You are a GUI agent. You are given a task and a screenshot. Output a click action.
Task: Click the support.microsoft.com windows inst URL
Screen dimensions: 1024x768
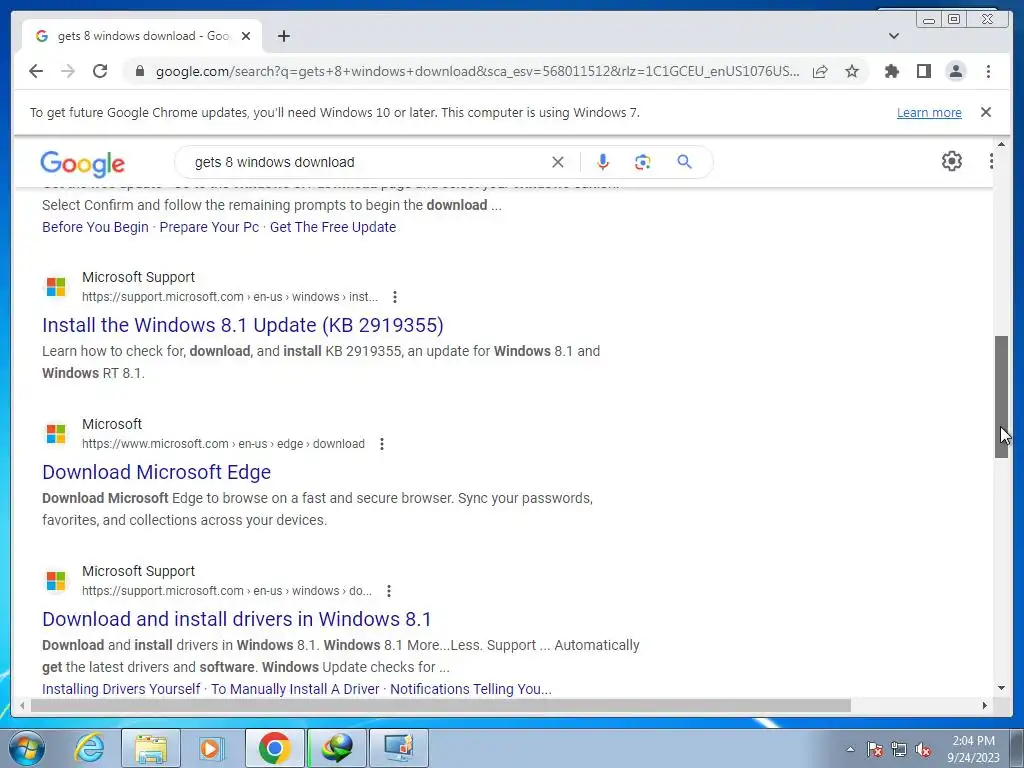(x=230, y=297)
